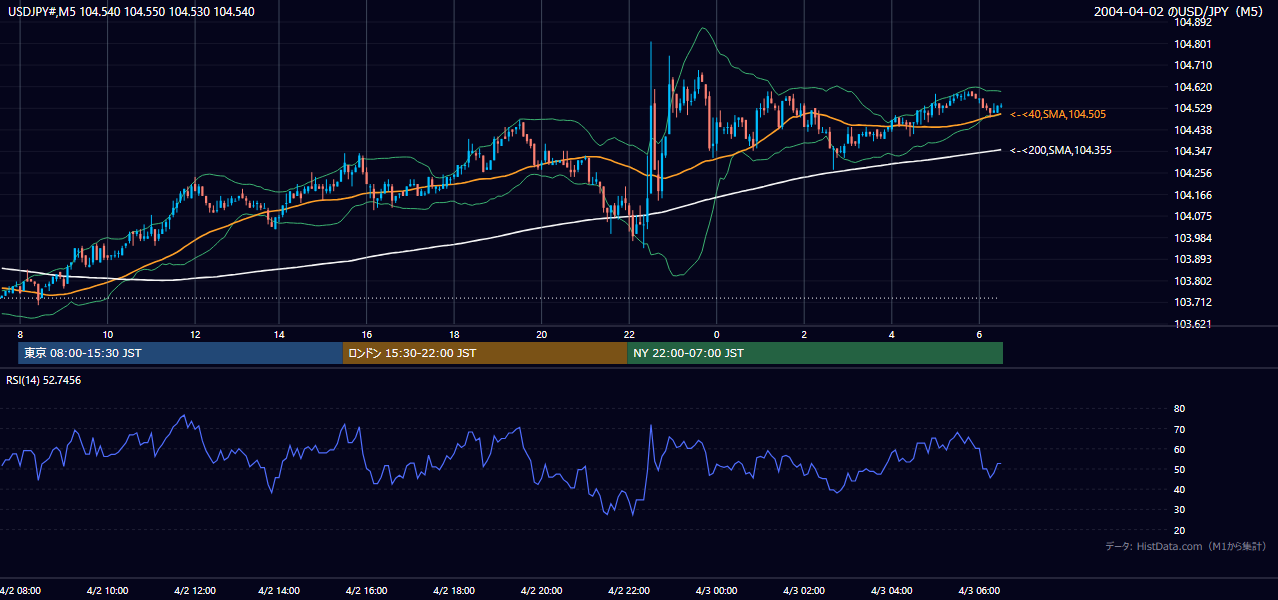Viewport: 1278px width, 600px height.
Task: Click the 4/2 08:00 date label
Action: click(x=20, y=590)
